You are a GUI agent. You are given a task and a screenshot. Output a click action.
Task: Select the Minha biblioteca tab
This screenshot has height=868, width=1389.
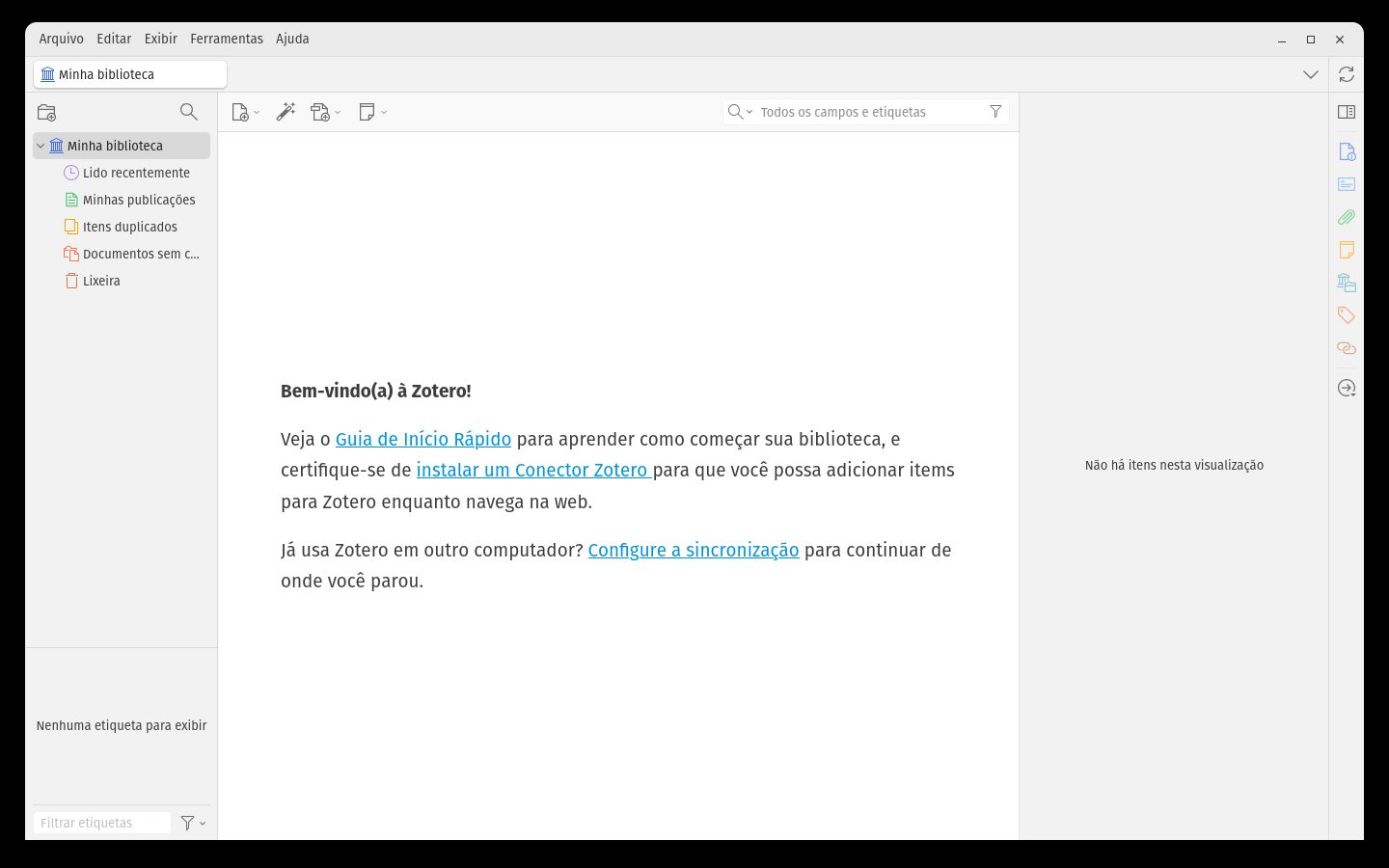(130, 74)
